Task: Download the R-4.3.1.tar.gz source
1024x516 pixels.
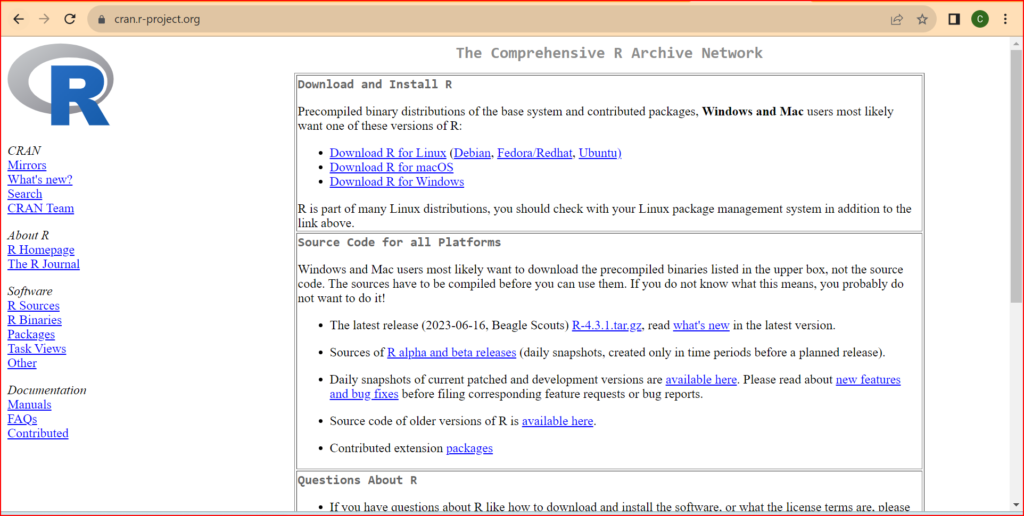Action: [607, 325]
